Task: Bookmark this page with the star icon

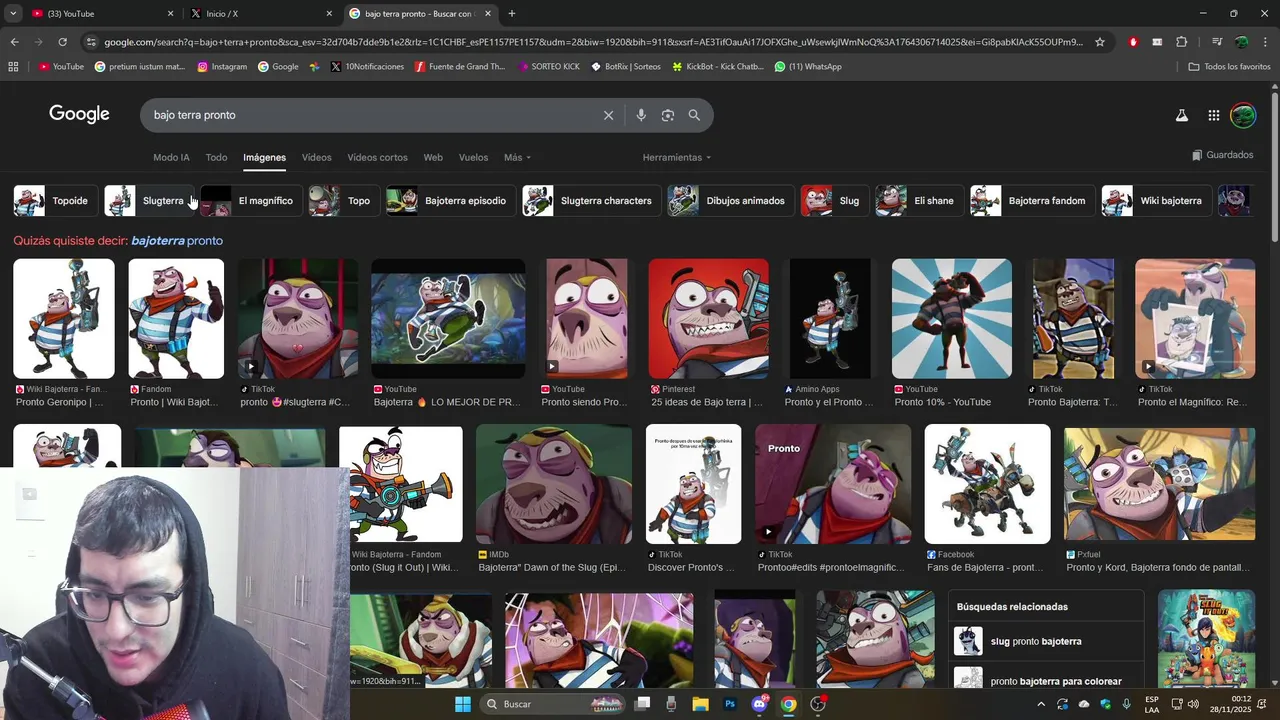Action: [x=1100, y=42]
